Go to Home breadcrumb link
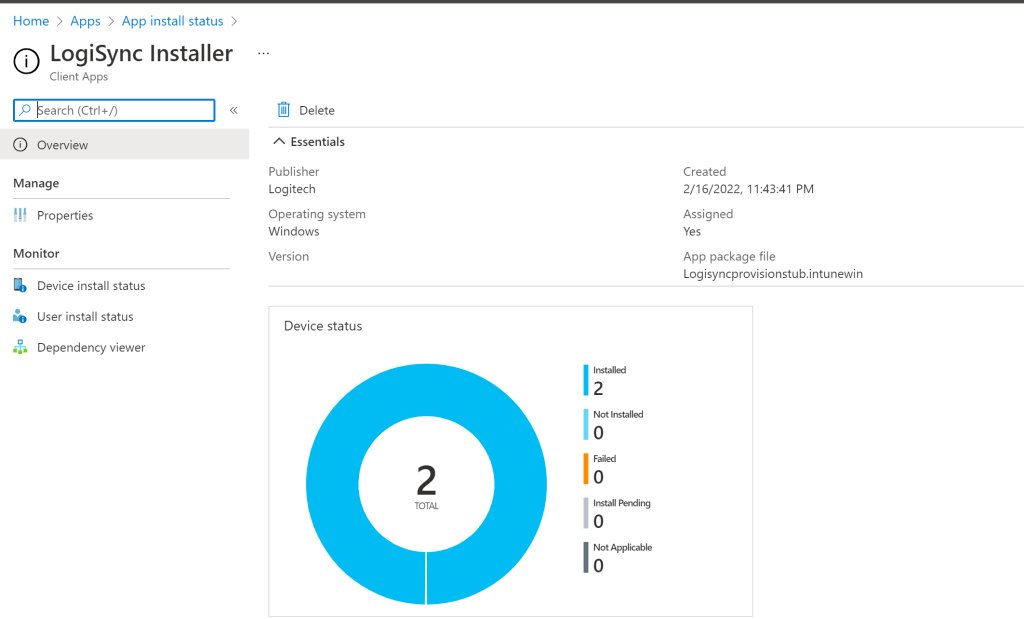The width and height of the screenshot is (1024, 619). (x=31, y=21)
